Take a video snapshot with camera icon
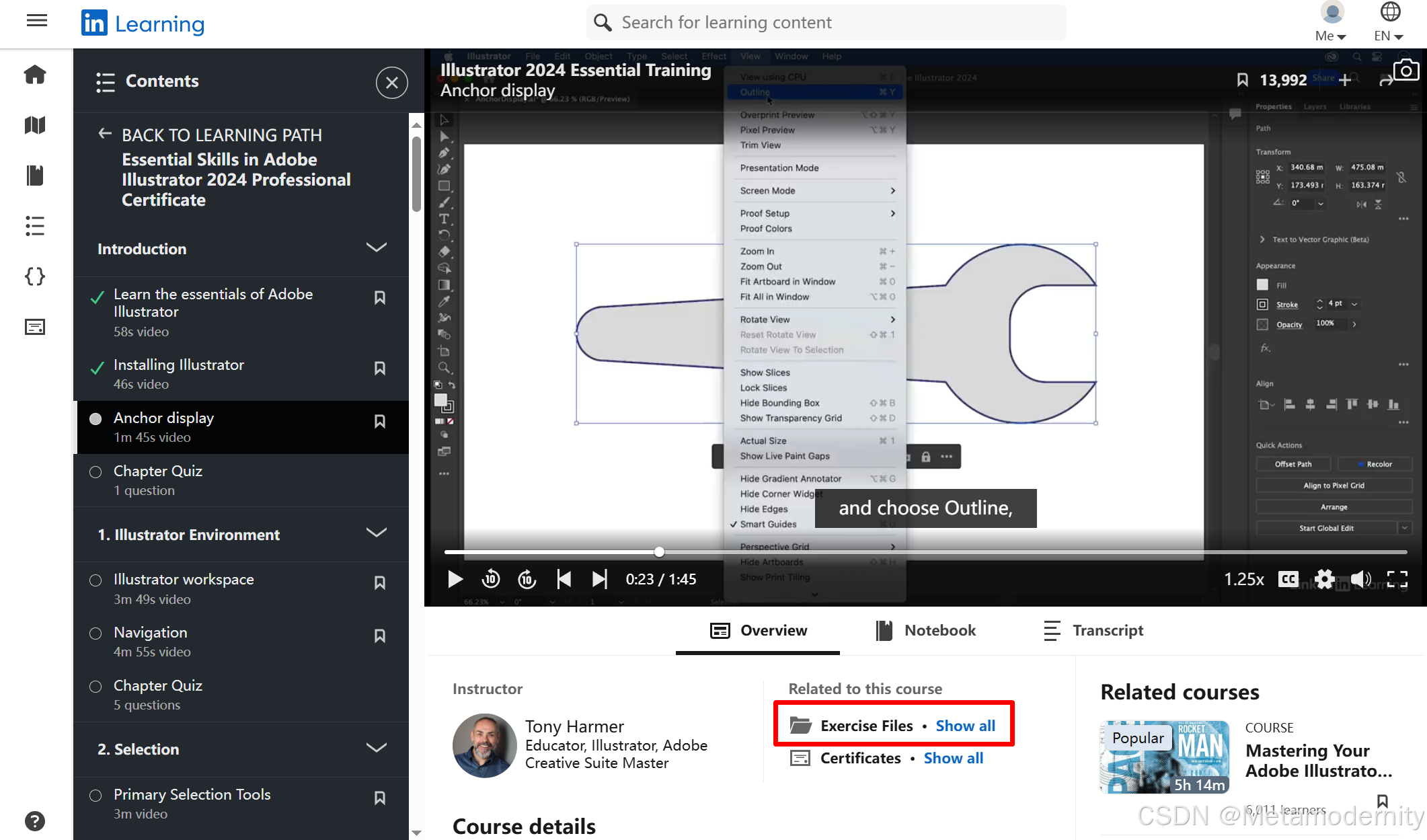Screen dimensions: 1427x840 click(1406, 71)
